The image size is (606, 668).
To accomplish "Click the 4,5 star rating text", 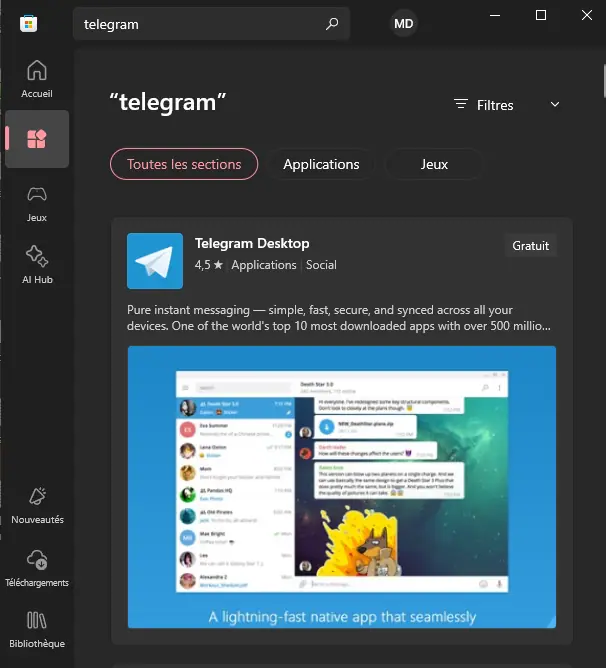I will 209,265.
